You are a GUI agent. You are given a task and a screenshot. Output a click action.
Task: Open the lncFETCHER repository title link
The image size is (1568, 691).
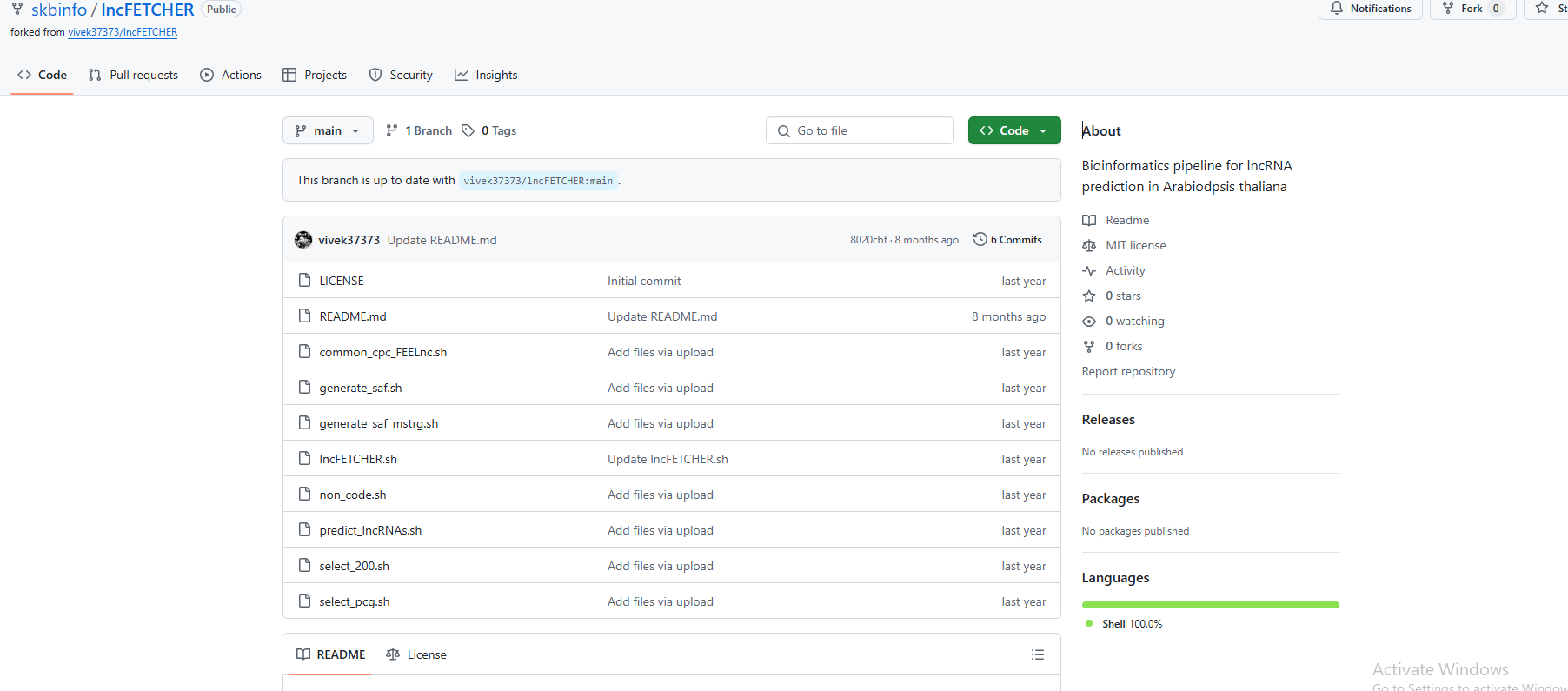click(148, 10)
